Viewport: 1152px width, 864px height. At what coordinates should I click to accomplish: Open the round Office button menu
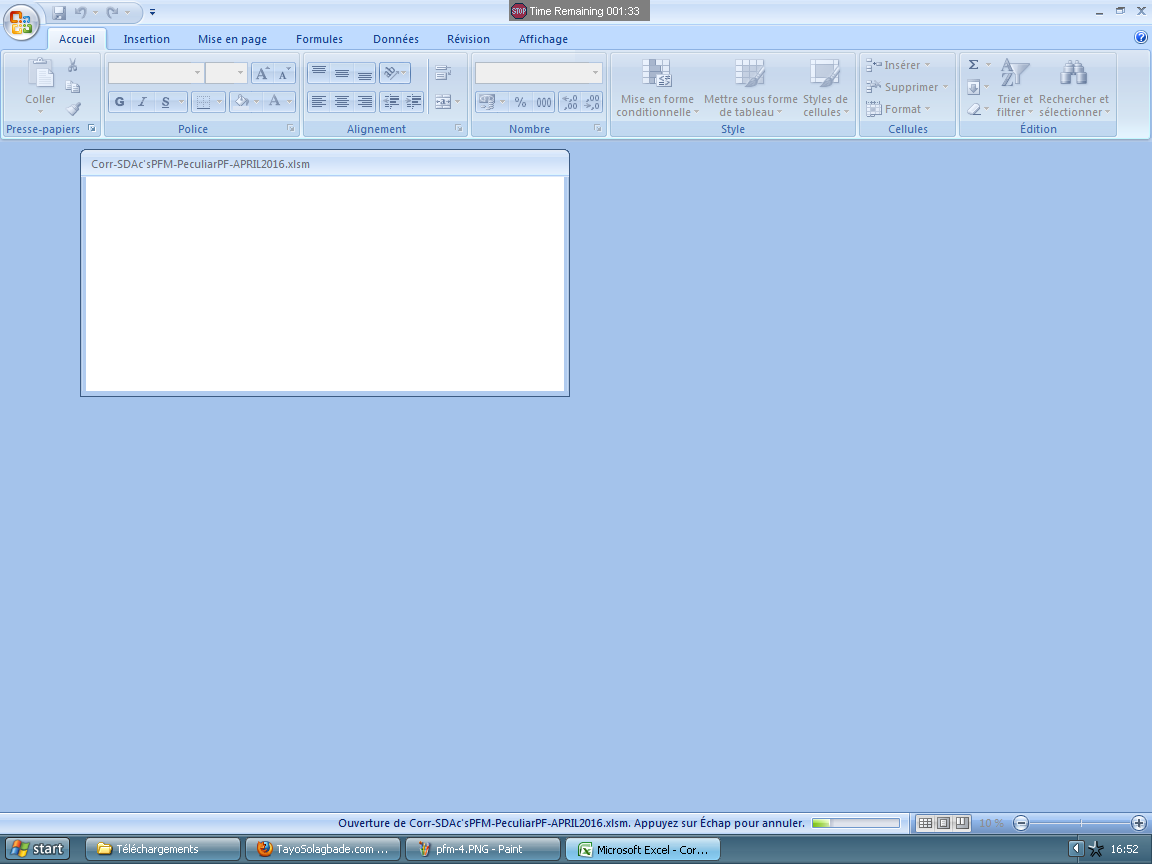tap(21, 21)
